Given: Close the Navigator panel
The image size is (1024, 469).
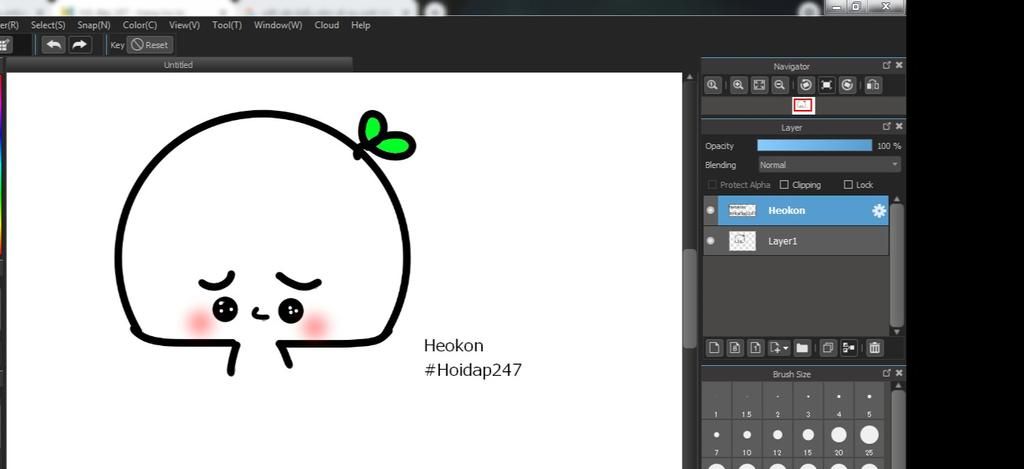Looking at the screenshot, I should point(899,65).
